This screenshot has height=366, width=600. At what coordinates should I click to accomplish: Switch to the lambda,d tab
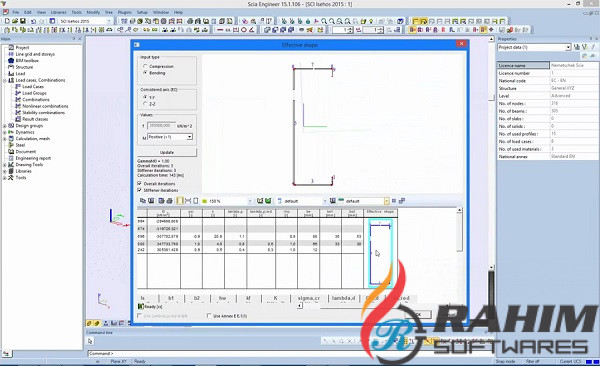coord(343,298)
